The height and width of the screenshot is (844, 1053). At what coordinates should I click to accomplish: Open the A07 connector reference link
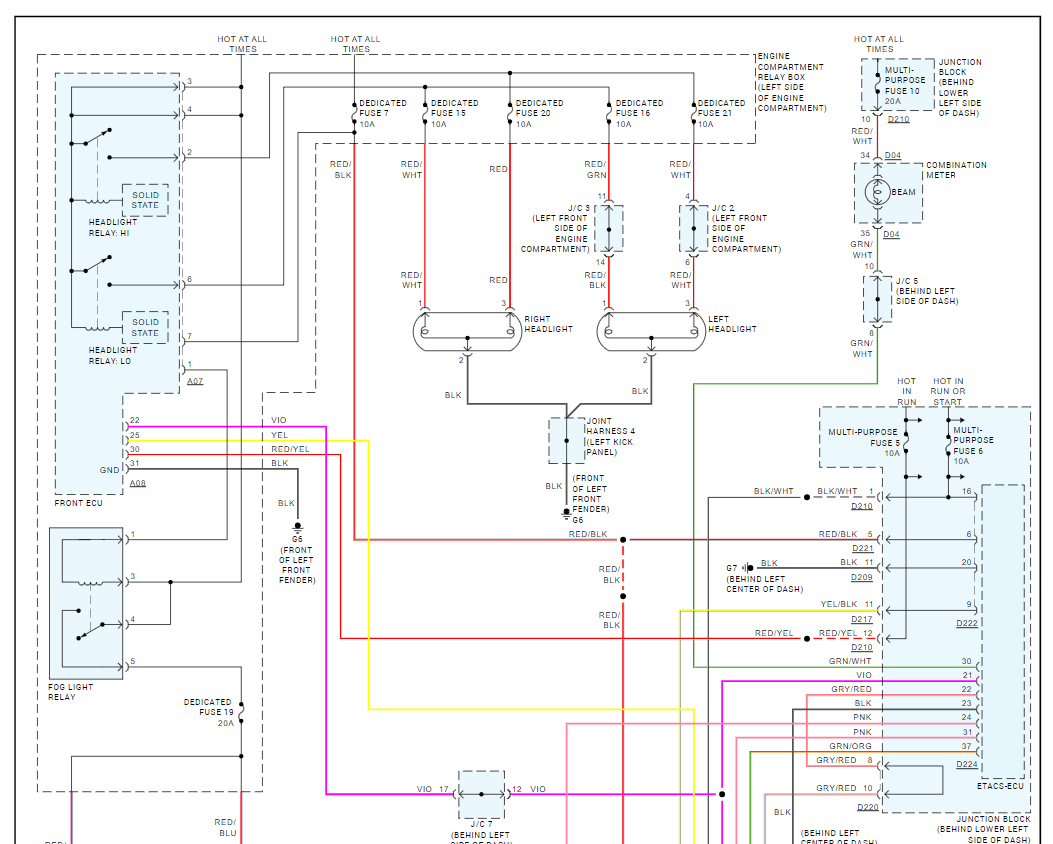[x=195, y=381]
